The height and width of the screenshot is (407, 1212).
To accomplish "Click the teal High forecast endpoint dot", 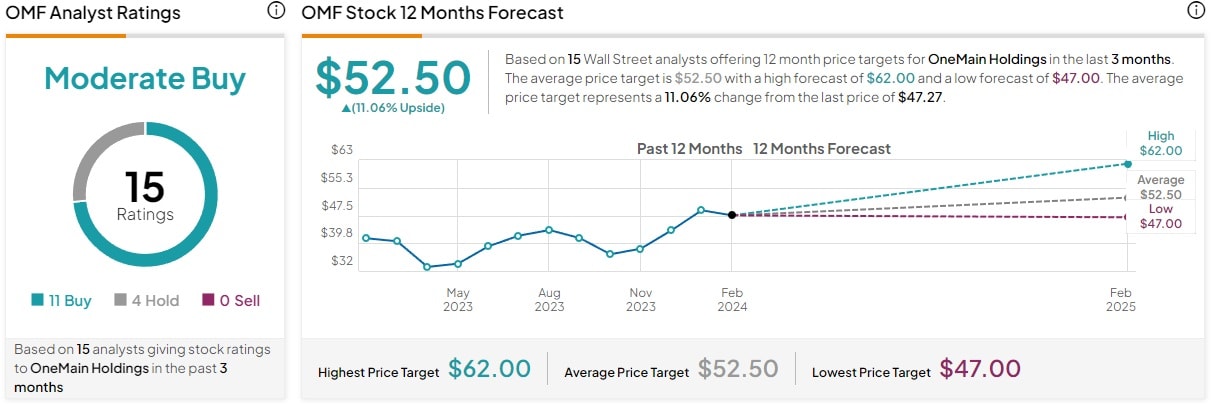I will tap(1128, 164).
